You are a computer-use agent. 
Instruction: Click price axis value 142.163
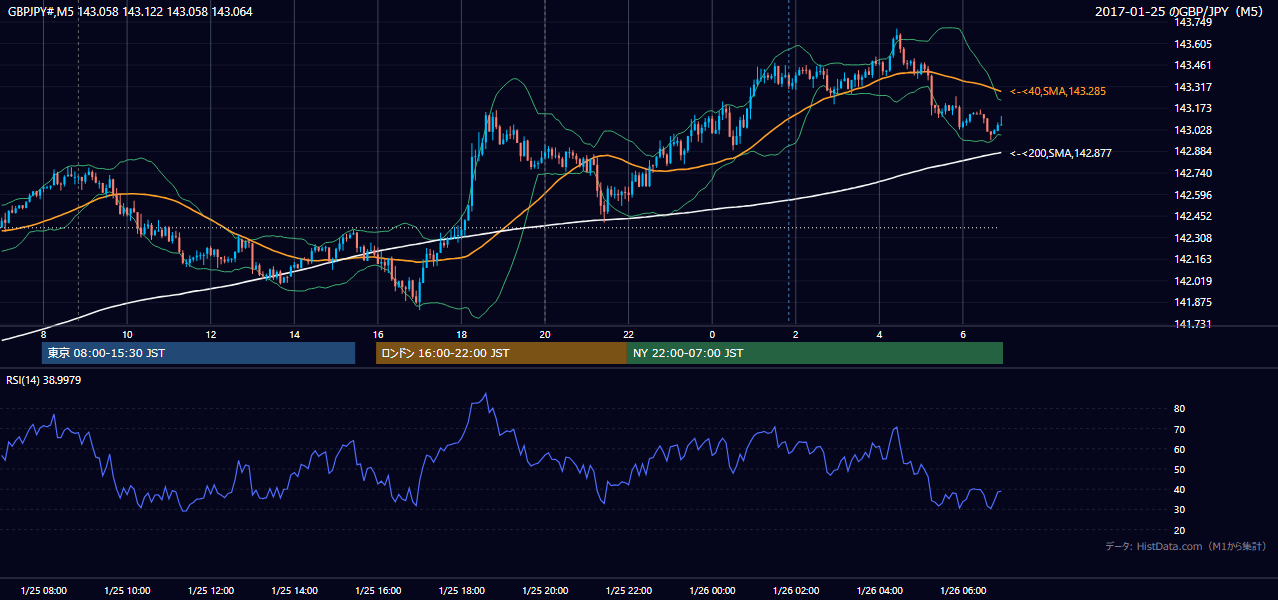[x=1193, y=259]
